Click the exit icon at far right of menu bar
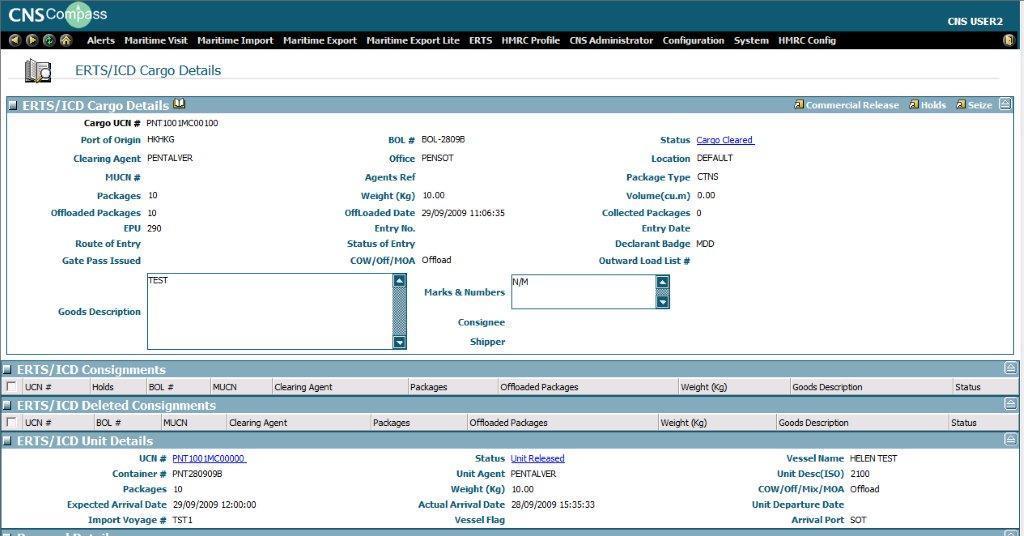This screenshot has width=1024, height=536. click(x=1008, y=41)
